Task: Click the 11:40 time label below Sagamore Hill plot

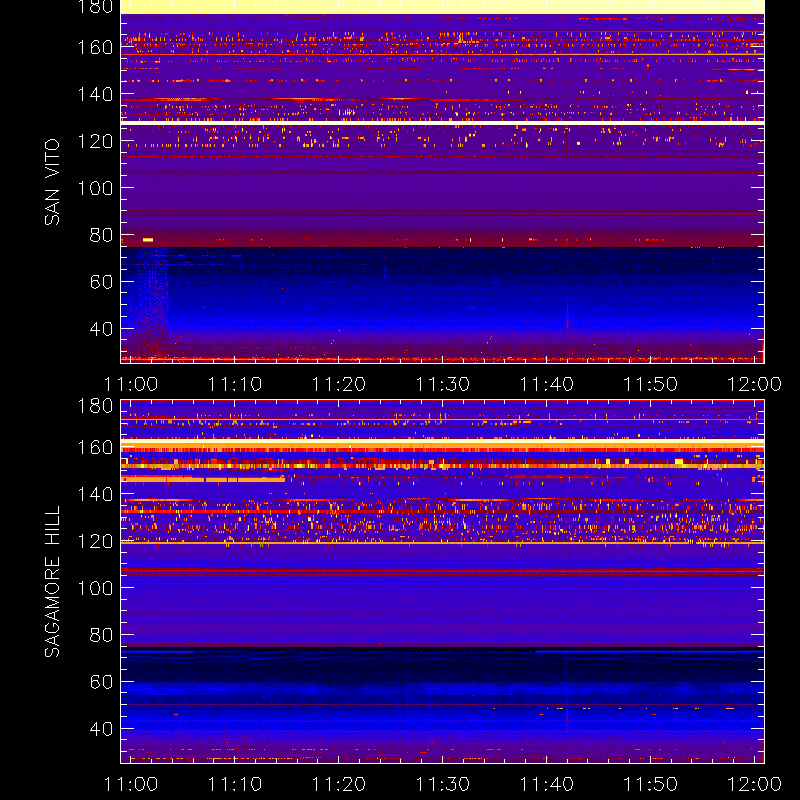Action: [546, 784]
